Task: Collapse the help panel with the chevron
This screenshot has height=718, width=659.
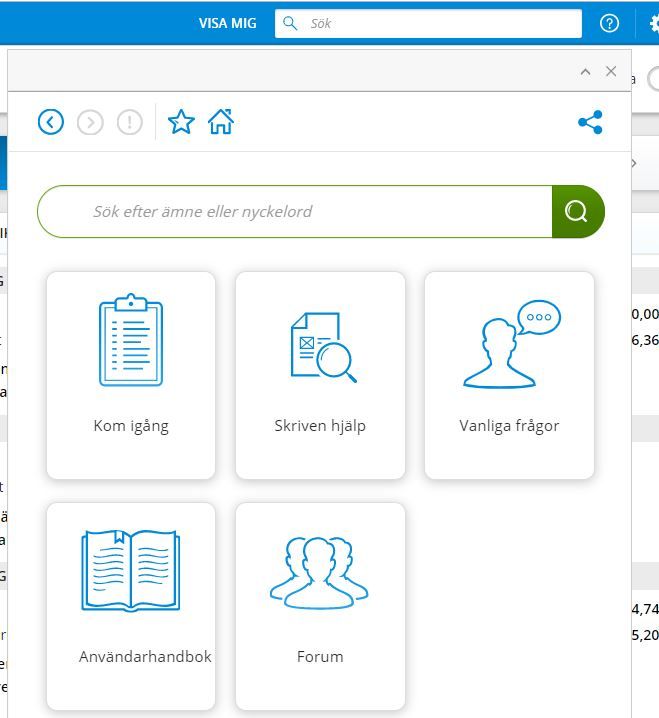Action: [585, 71]
